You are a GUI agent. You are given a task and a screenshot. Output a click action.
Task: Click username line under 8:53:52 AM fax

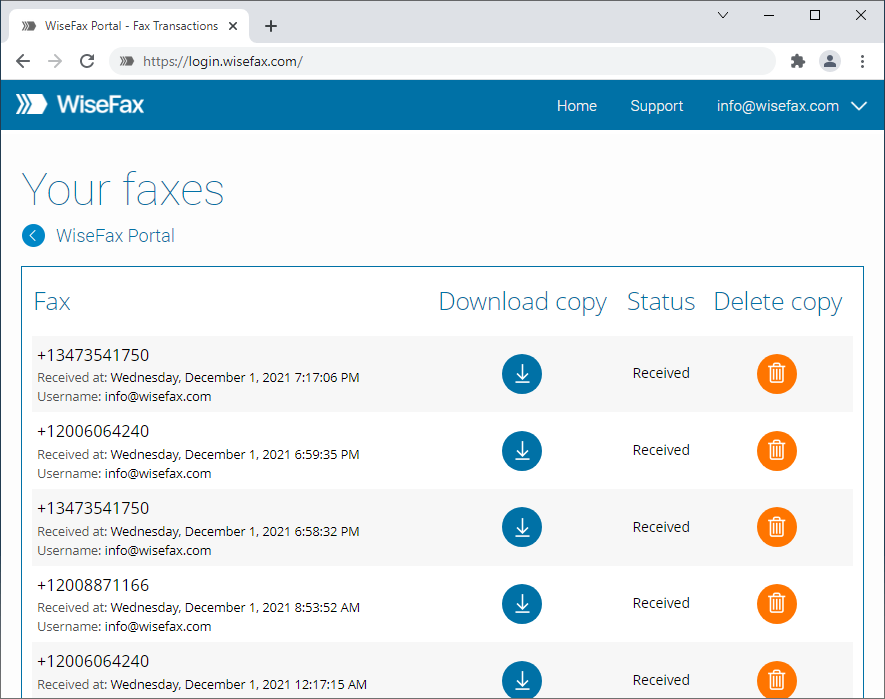124,627
